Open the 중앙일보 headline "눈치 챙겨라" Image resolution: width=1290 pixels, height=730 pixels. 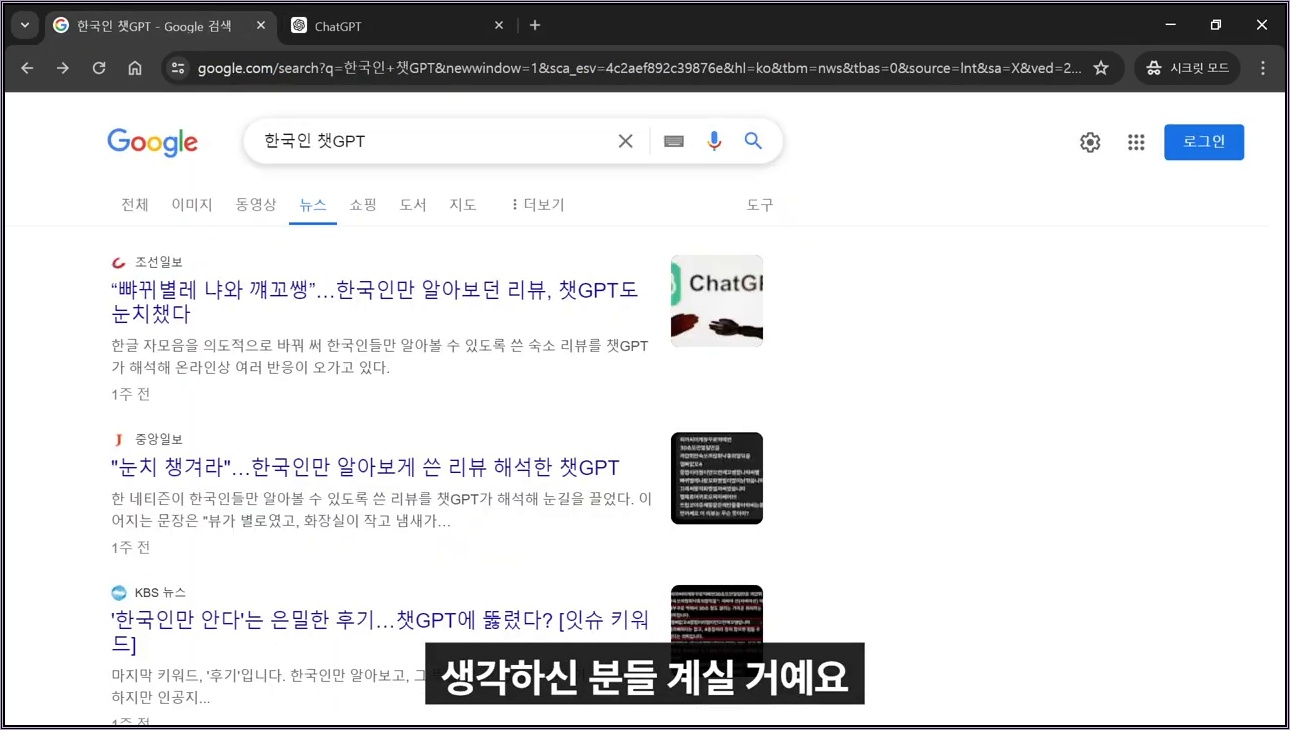[x=365, y=468]
